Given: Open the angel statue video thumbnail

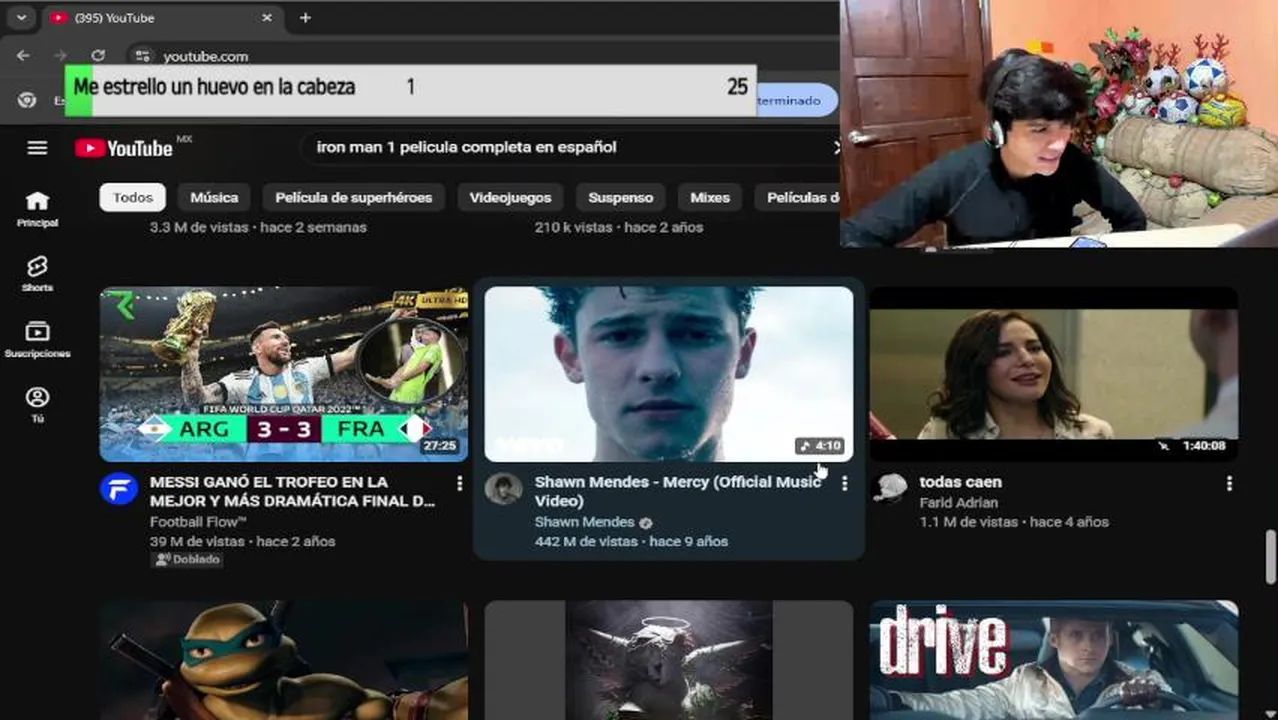Looking at the screenshot, I should 669,660.
